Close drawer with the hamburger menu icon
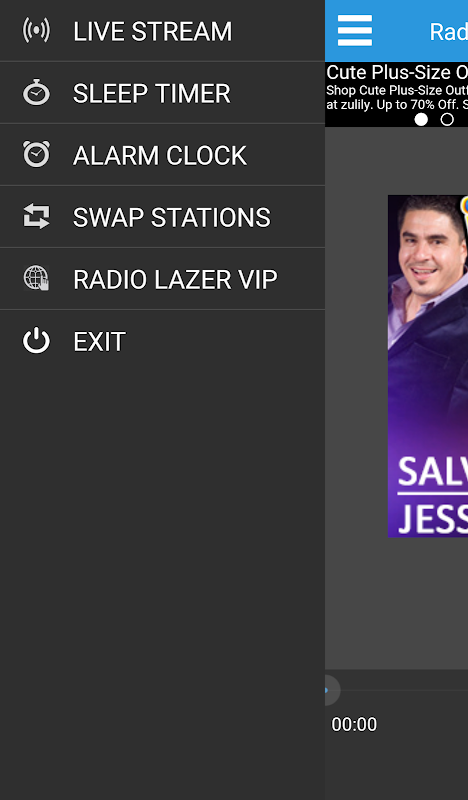The height and width of the screenshot is (800, 468). pyautogui.click(x=355, y=31)
